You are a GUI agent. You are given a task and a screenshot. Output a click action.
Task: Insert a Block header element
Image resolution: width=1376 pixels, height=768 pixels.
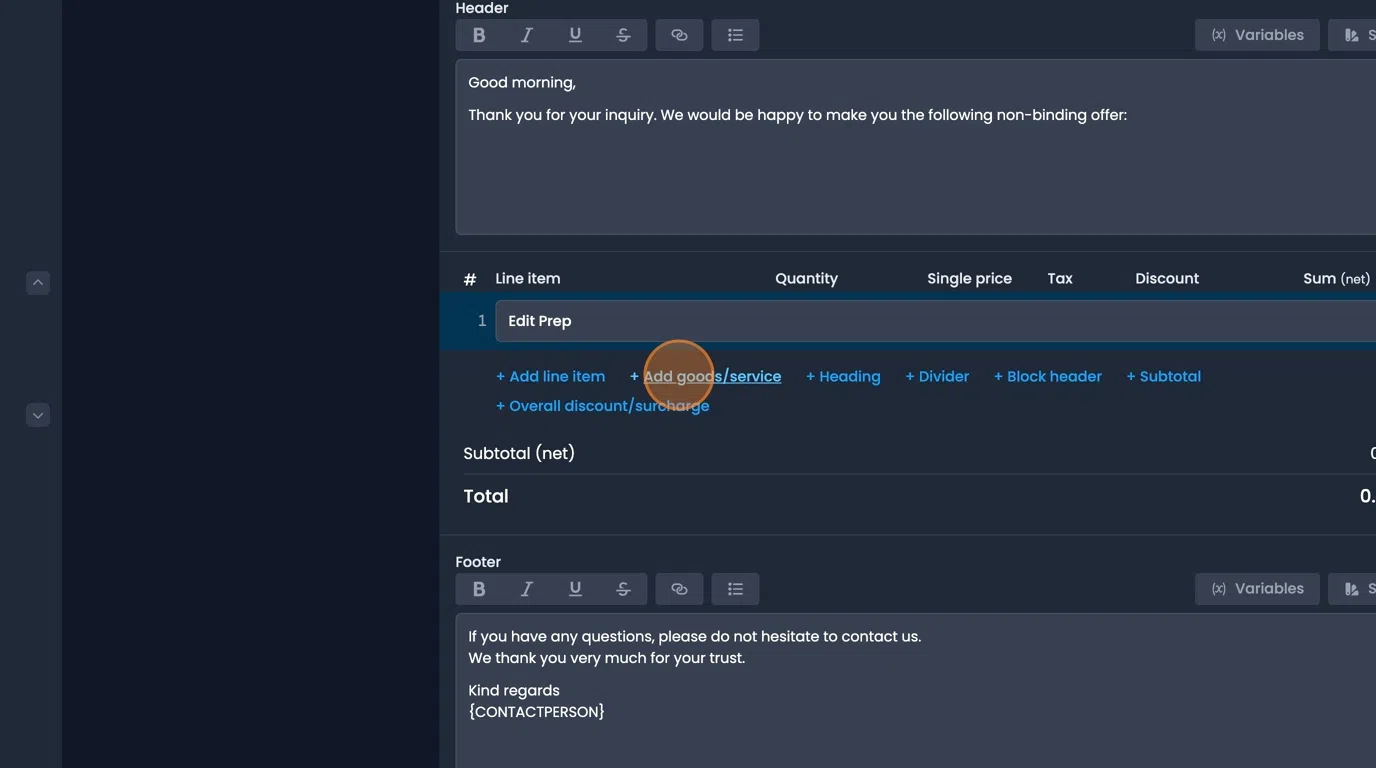click(x=1048, y=376)
